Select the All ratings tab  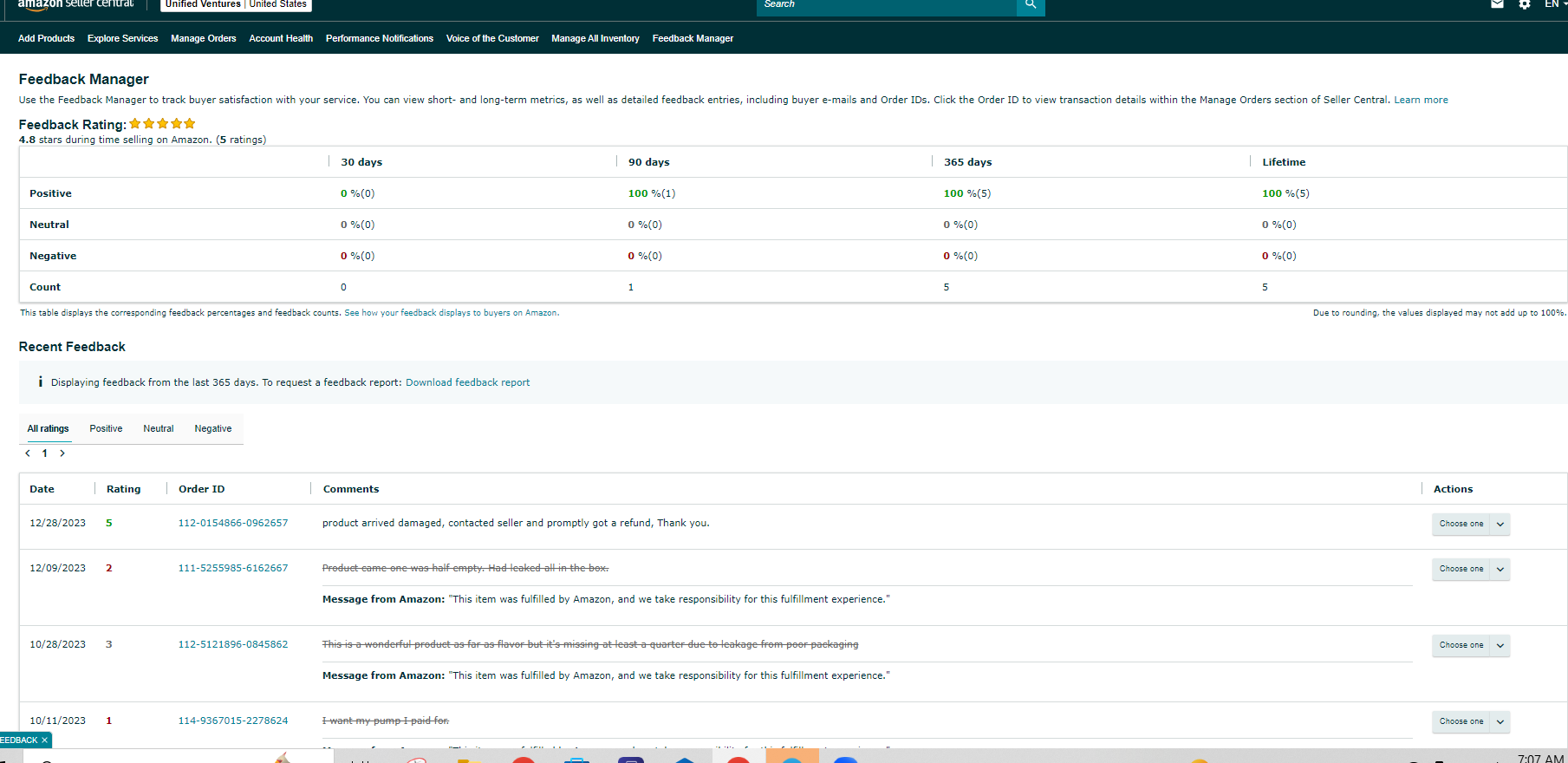click(48, 428)
